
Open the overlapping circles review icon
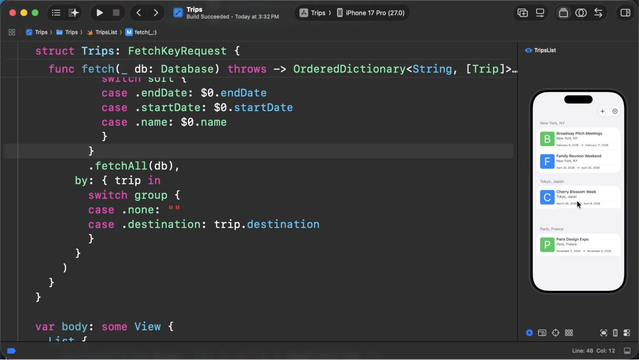pyautogui.click(x=581, y=13)
